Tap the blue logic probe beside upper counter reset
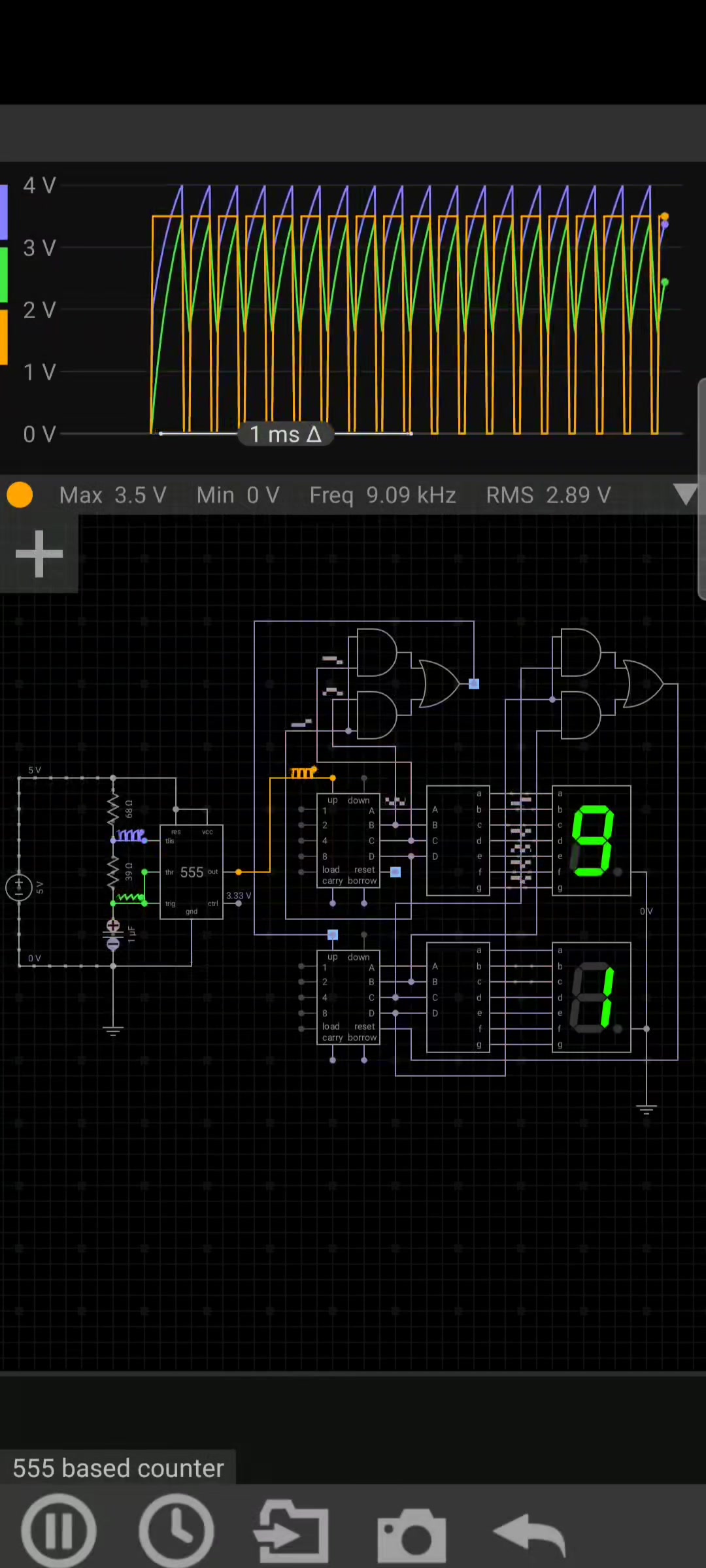Image resolution: width=706 pixels, height=1568 pixels. (395, 872)
